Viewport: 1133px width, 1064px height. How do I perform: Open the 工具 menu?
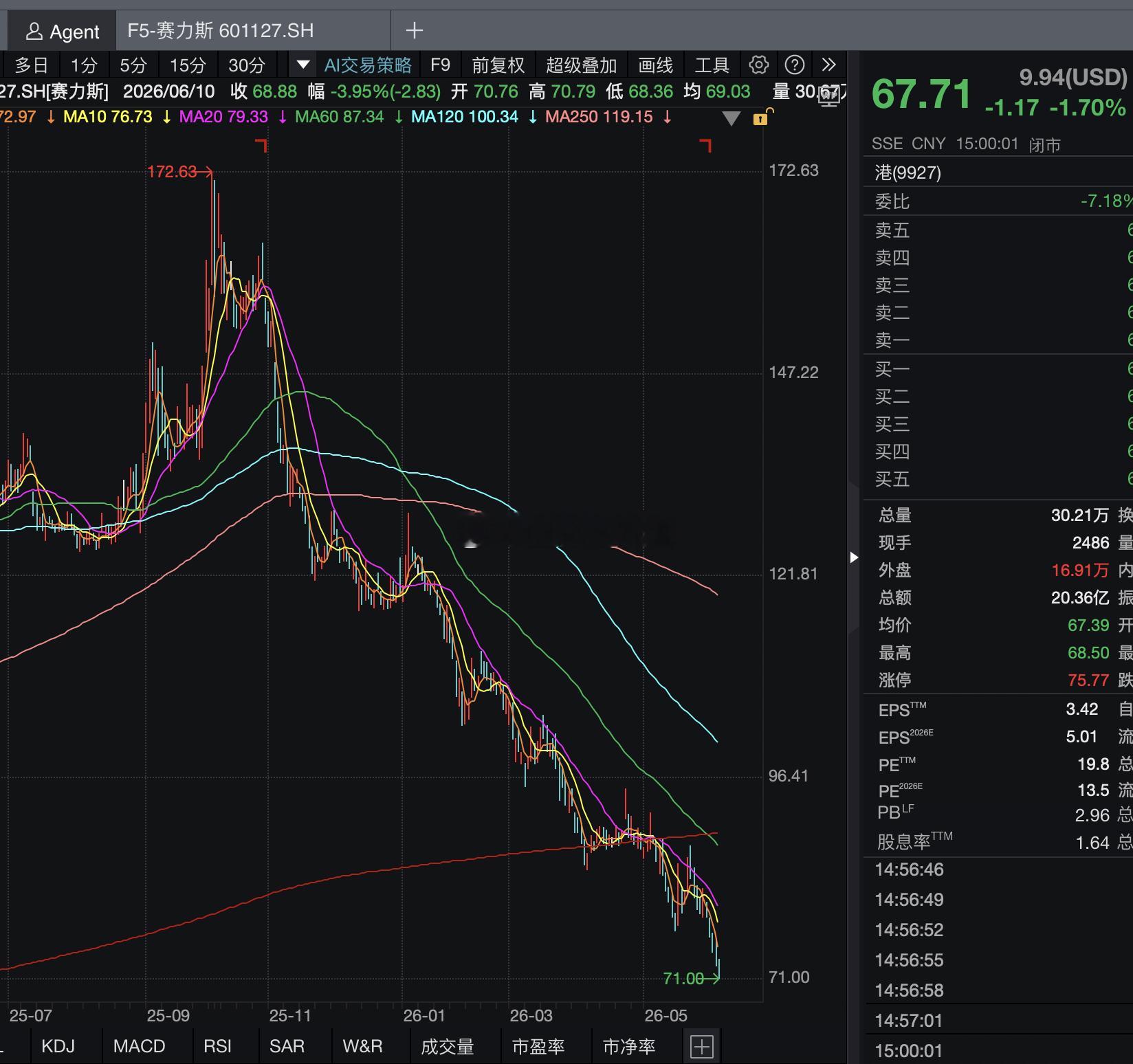[x=712, y=65]
